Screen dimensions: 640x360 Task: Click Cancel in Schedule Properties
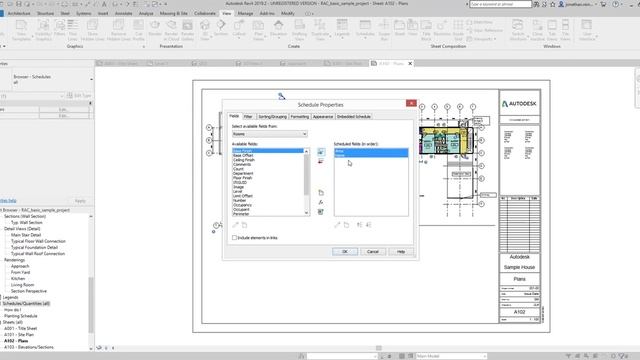pos(373,251)
